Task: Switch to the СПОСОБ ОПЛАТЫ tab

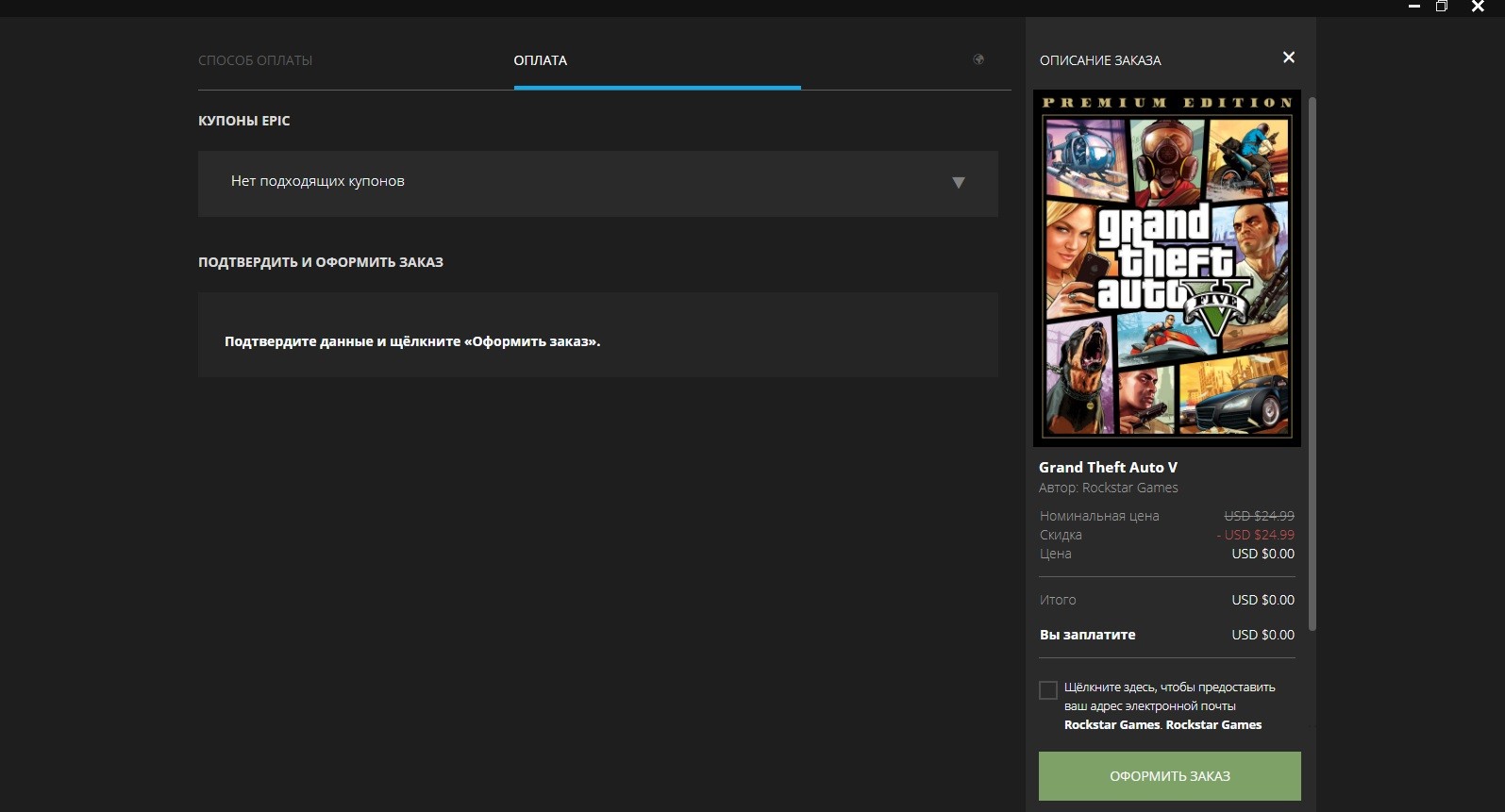Action: pos(255,60)
